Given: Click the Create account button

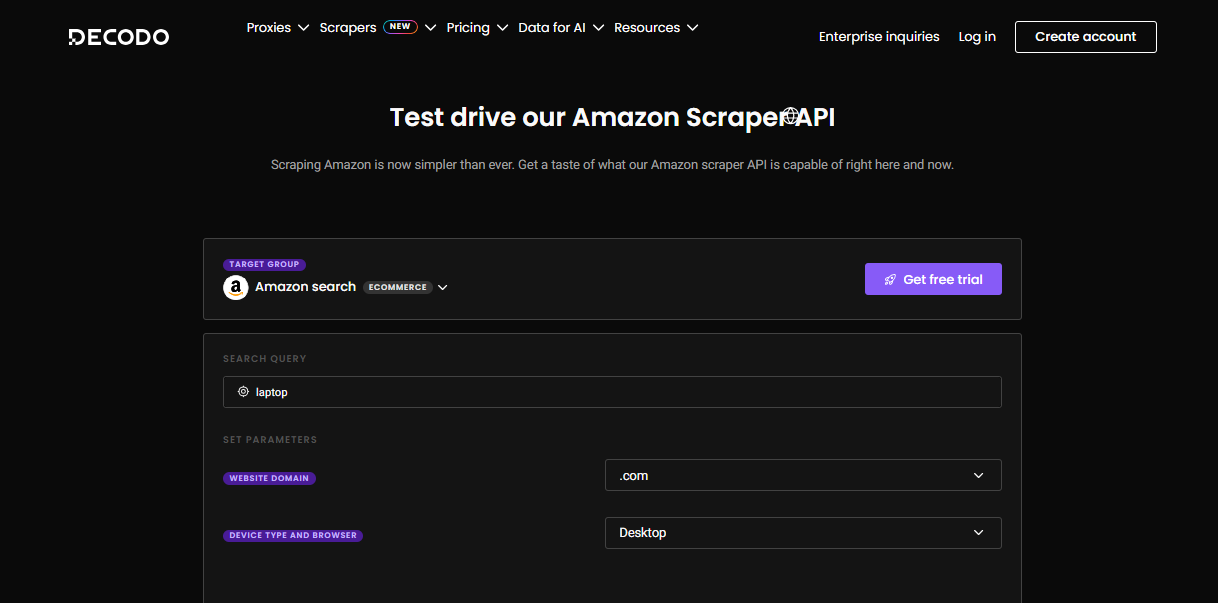Looking at the screenshot, I should (1085, 37).
